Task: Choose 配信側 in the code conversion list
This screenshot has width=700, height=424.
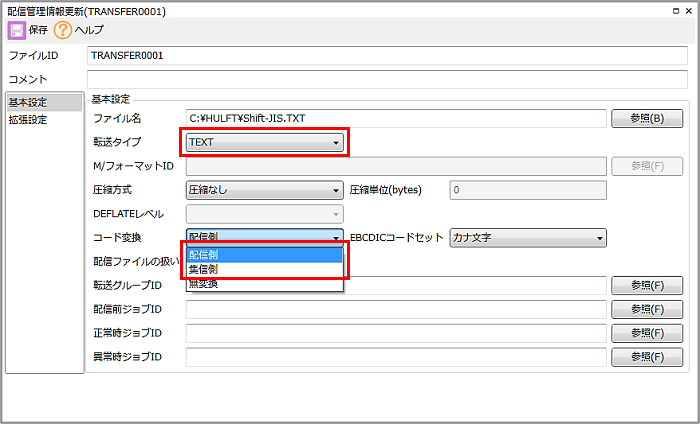Action: pos(265,255)
